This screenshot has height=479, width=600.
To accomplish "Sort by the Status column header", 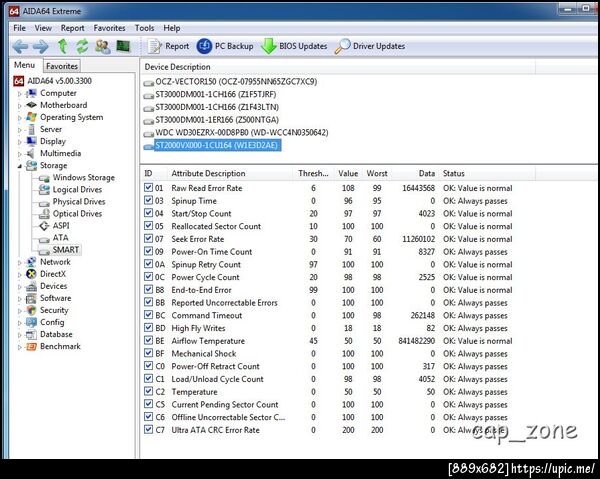I will (454, 173).
